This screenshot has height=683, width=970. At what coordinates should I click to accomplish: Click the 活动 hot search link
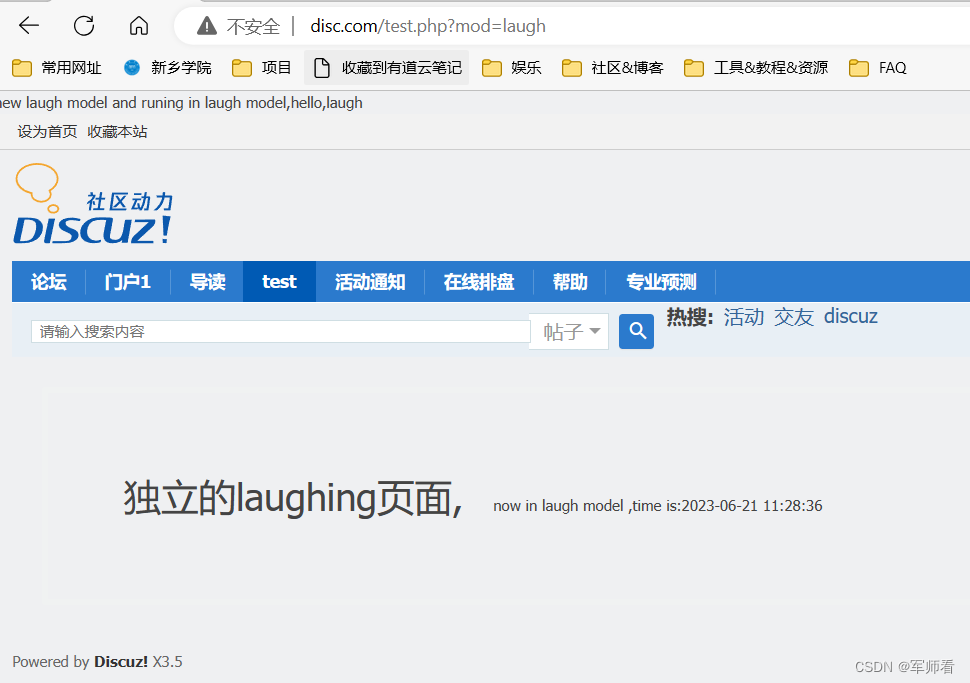[743, 317]
